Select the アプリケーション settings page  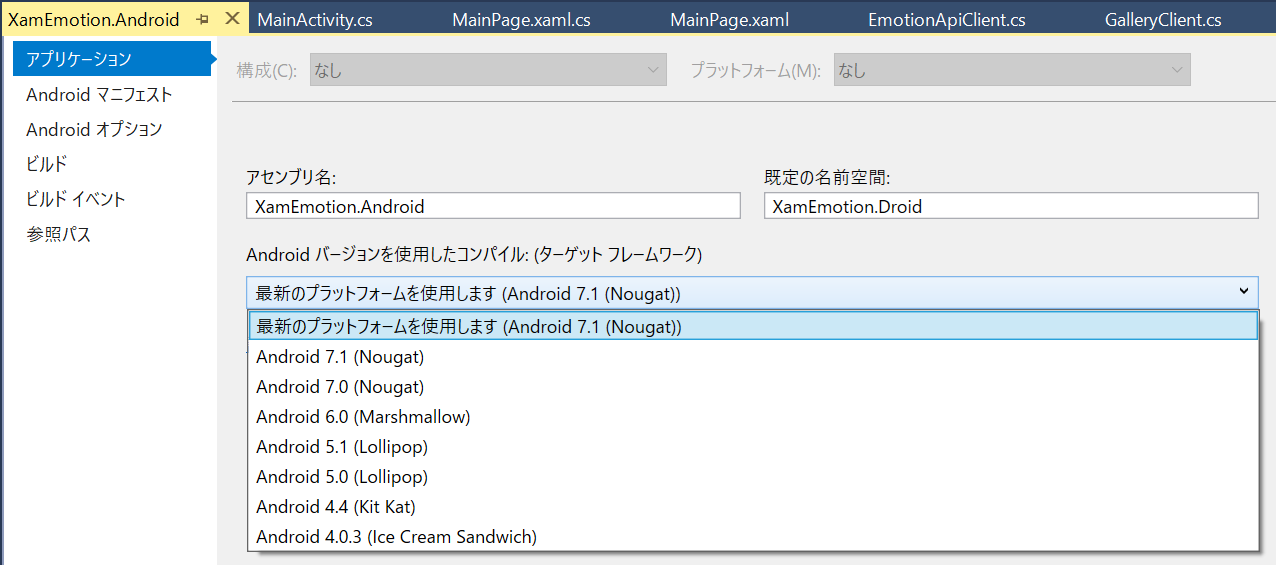click(x=112, y=59)
